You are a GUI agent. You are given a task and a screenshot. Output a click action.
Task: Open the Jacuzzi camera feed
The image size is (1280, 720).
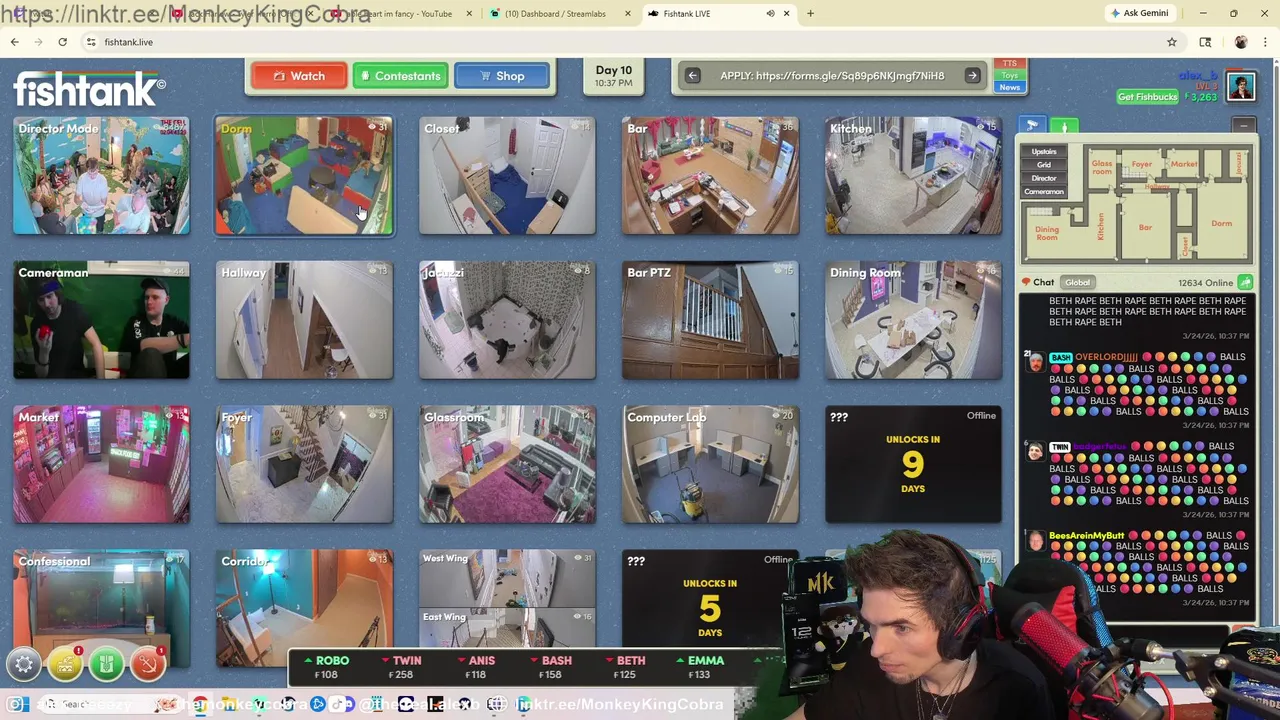[507, 320]
